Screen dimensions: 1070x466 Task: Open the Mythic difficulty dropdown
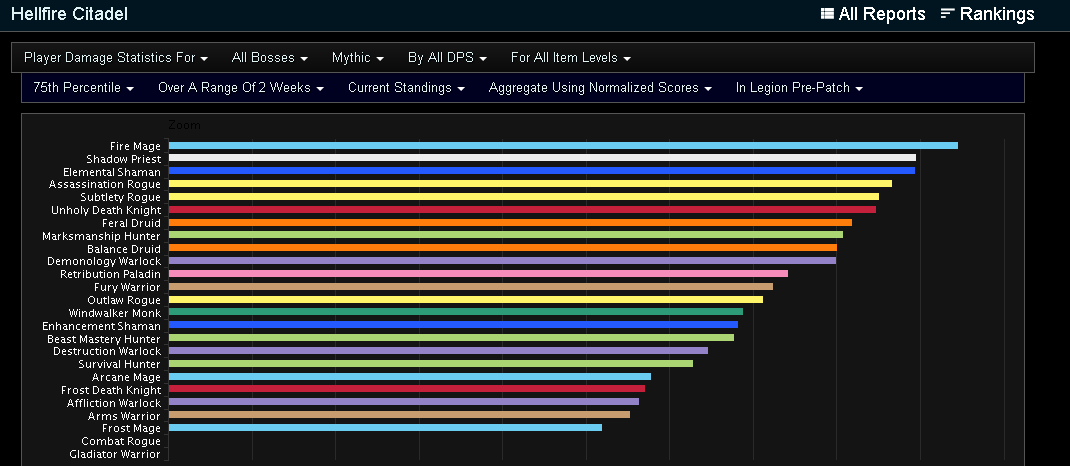click(358, 58)
